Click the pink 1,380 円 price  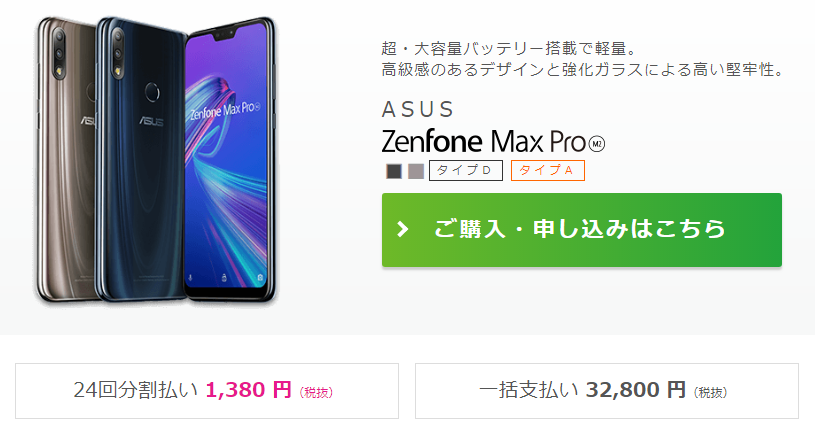tap(248, 390)
